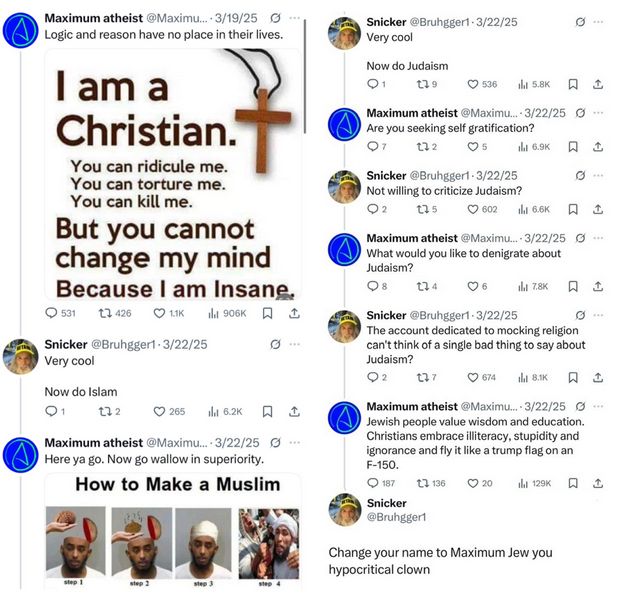Share the 'Jewish people value wisdom' tweet
The image size is (621, 593).
[x=598, y=483]
